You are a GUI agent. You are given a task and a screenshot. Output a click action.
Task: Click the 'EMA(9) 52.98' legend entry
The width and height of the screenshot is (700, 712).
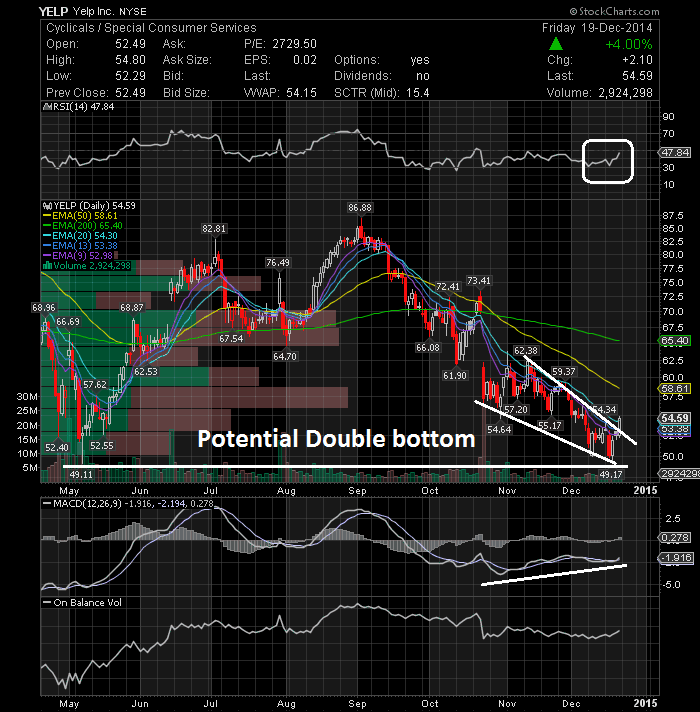coord(83,256)
